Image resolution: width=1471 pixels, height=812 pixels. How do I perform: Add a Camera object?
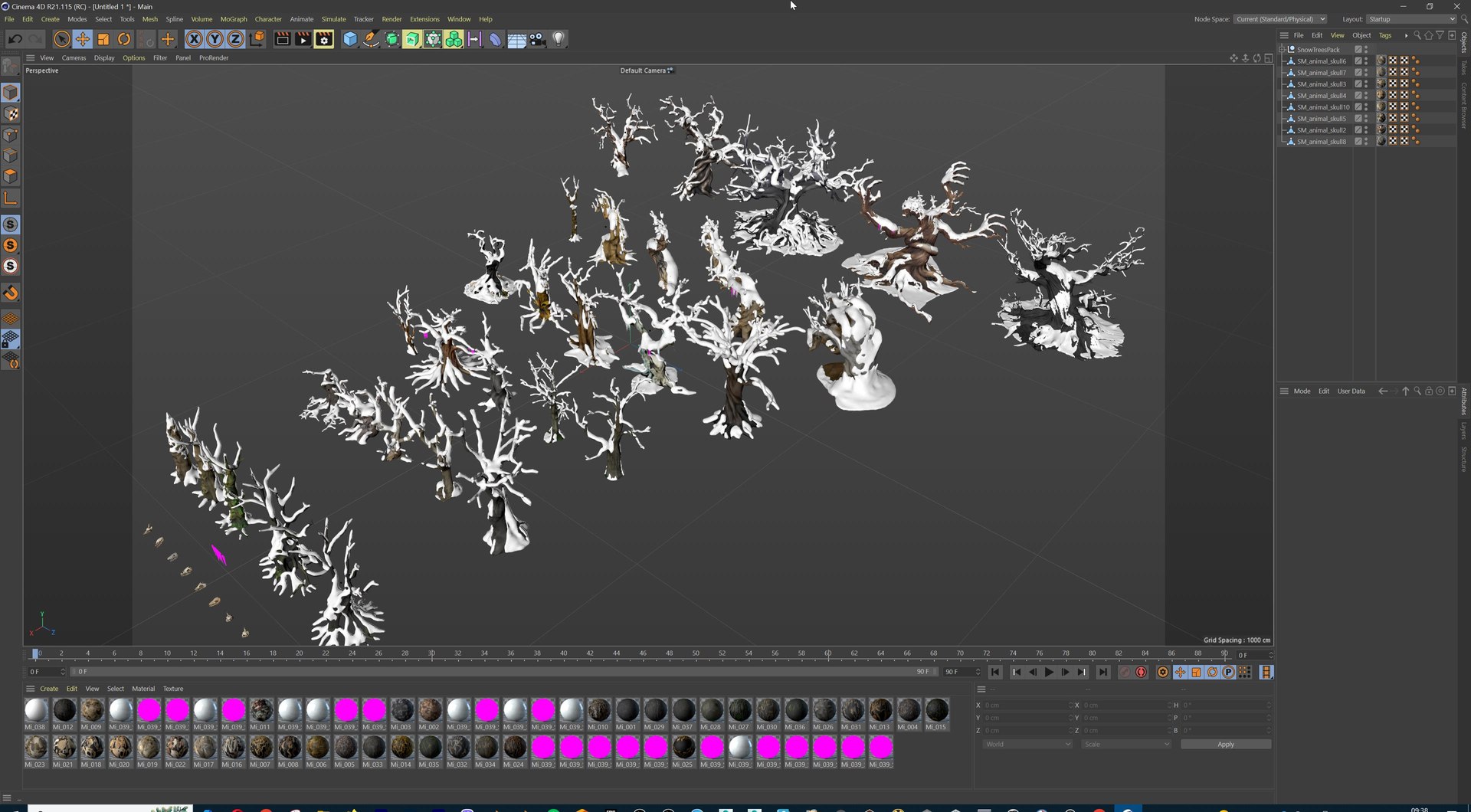click(537, 39)
